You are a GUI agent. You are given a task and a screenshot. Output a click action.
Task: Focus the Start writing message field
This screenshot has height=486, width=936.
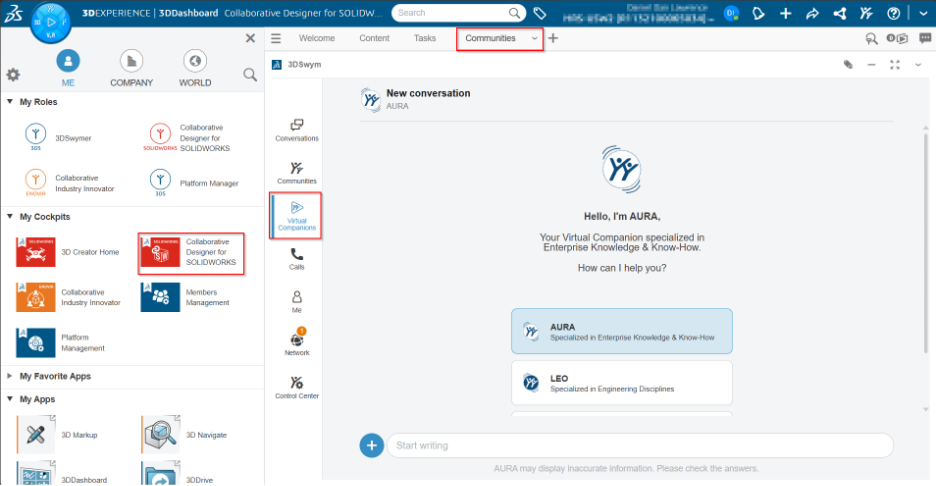(641, 445)
